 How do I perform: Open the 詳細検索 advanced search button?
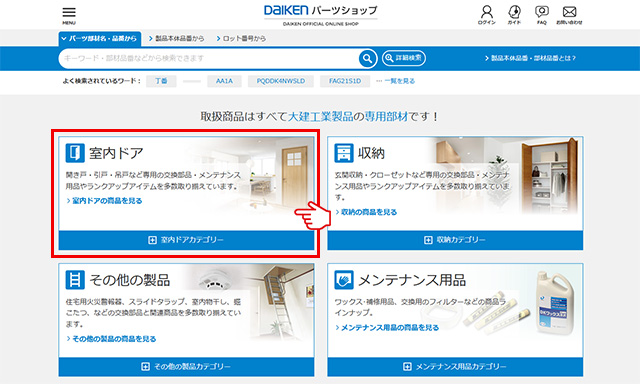pos(404,58)
